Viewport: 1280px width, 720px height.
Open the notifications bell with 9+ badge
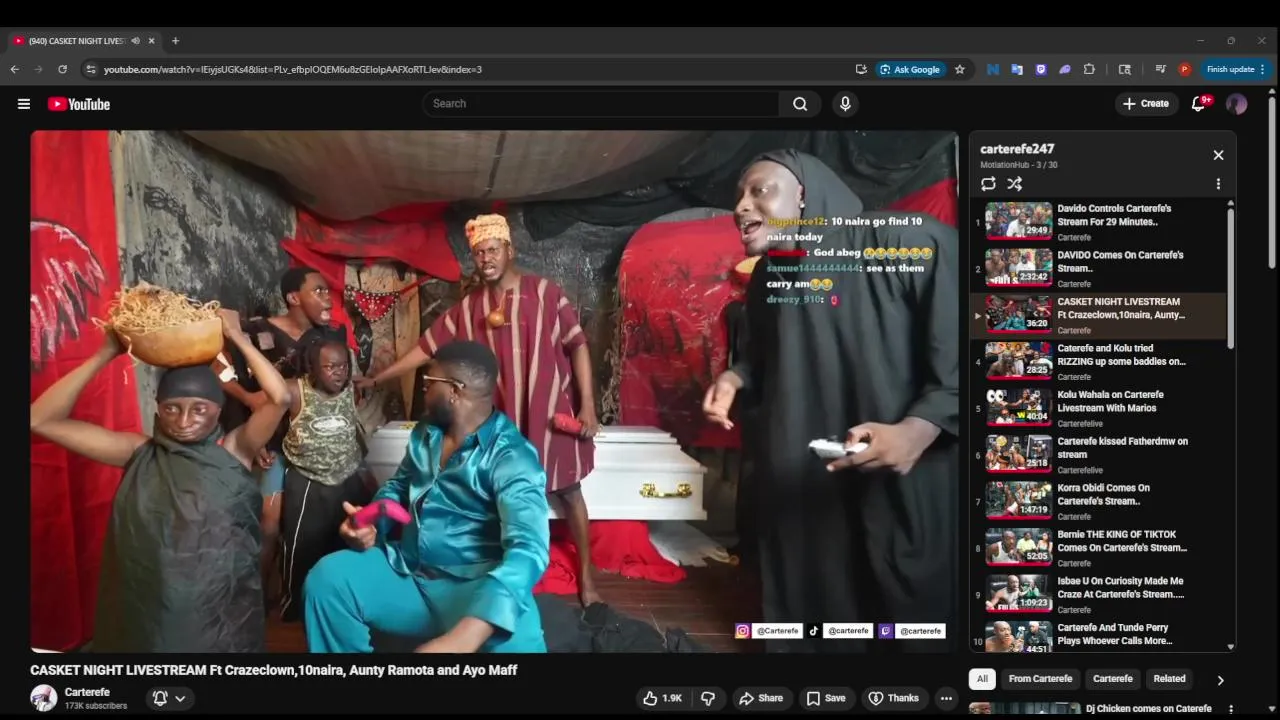tap(1199, 104)
